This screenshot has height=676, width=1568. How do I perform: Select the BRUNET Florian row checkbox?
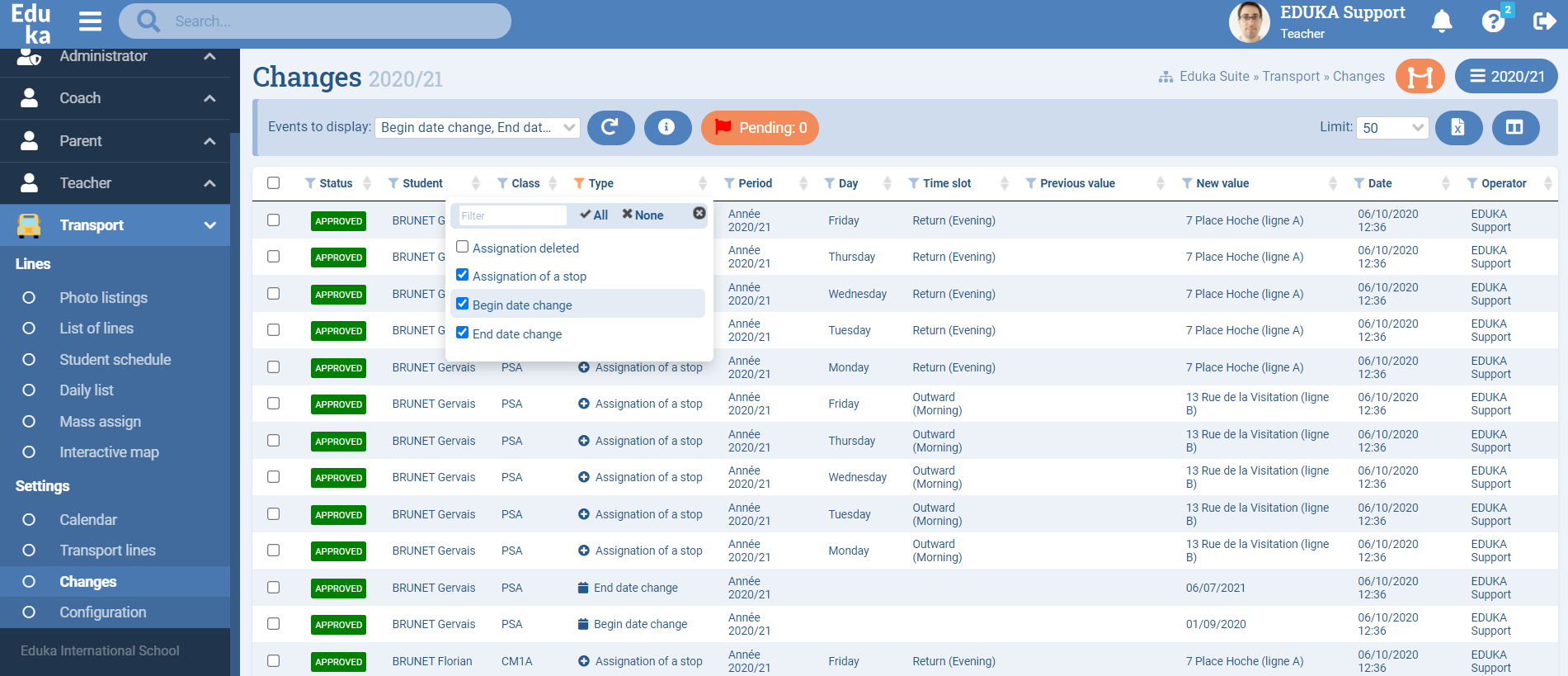pyautogui.click(x=273, y=661)
